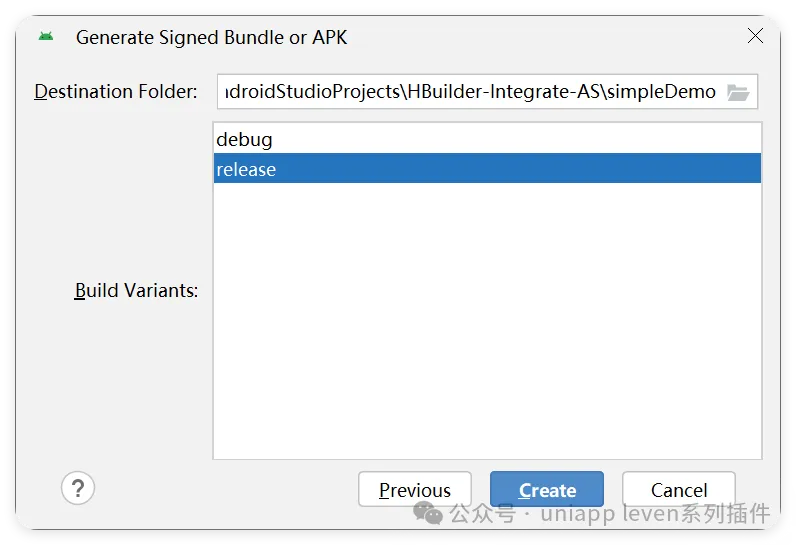This screenshot has width=796, height=545.
Task: Click the dialog title Generate Signed Bundle
Action: click(x=211, y=37)
